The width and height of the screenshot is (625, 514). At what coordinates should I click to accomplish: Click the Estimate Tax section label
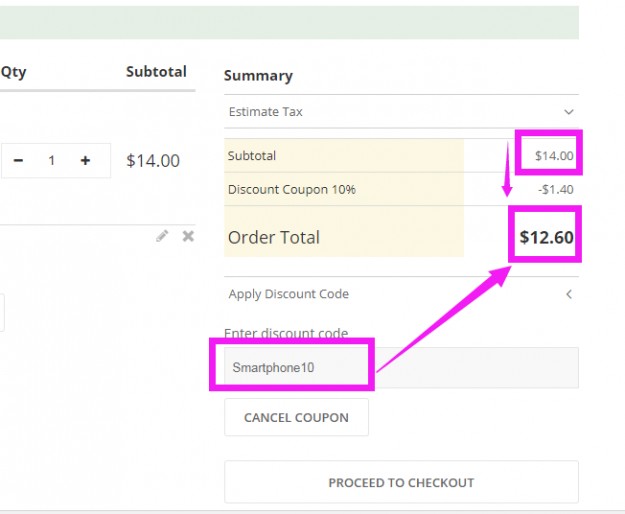[x=265, y=112]
